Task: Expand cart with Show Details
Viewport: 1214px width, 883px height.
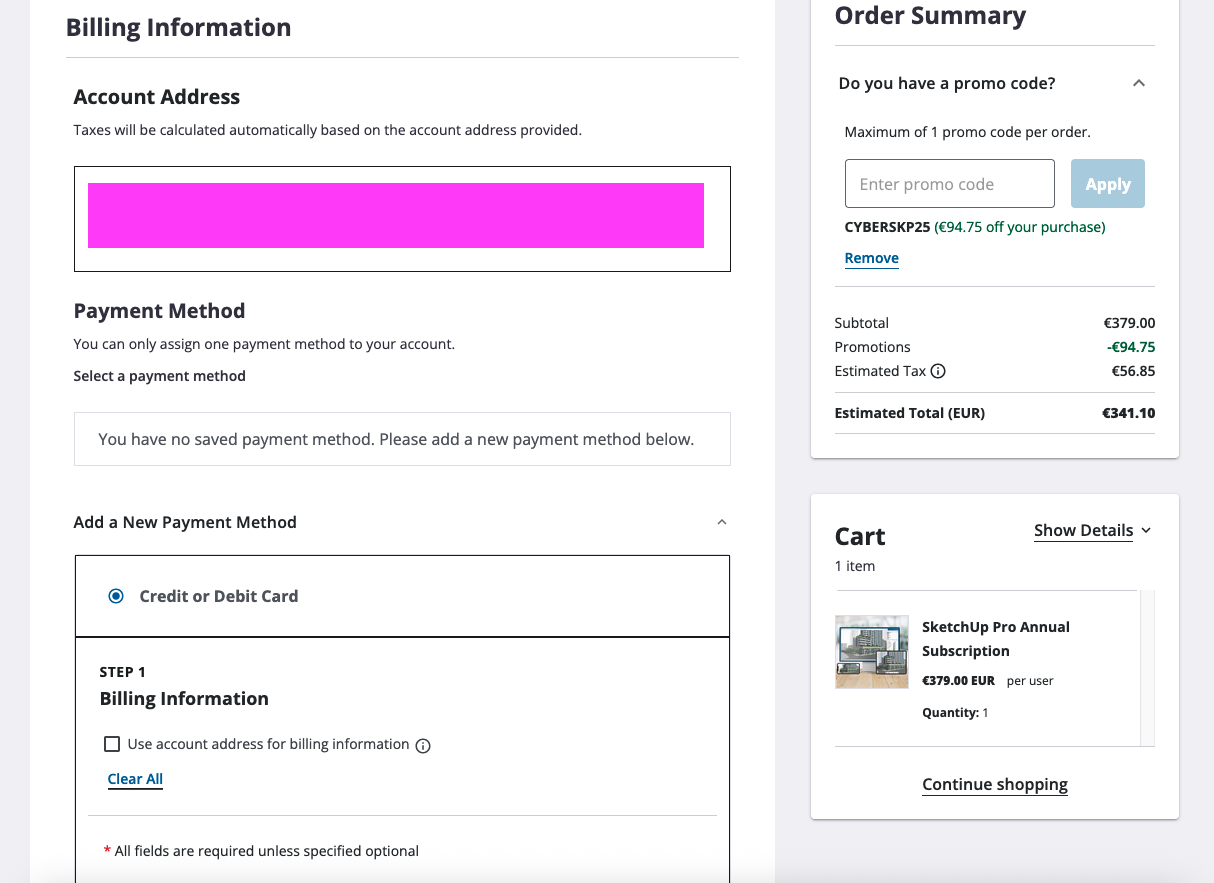Action: pos(1092,530)
